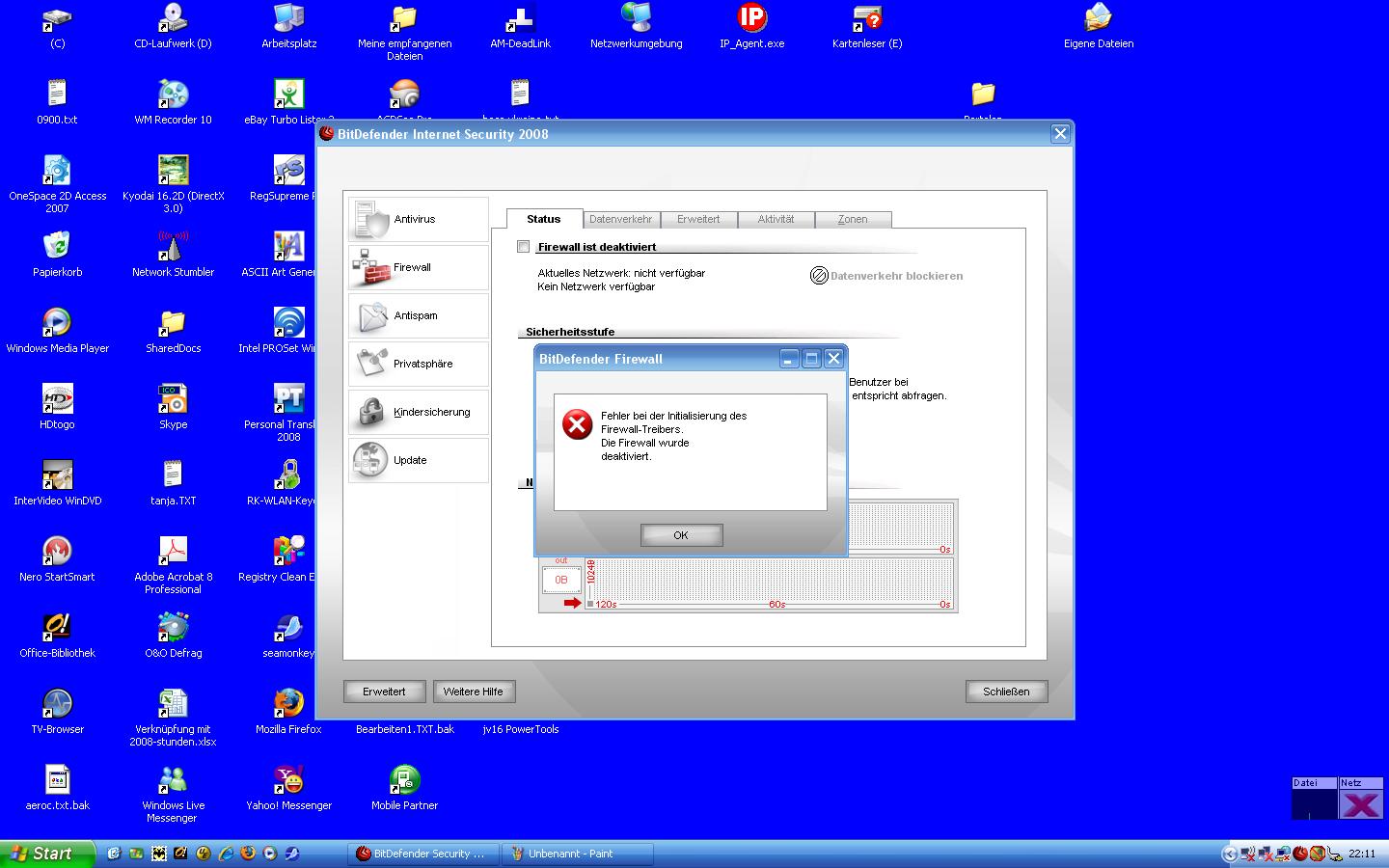Open the Zonen tab
Screen dimensions: 1389x868
(853, 219)
